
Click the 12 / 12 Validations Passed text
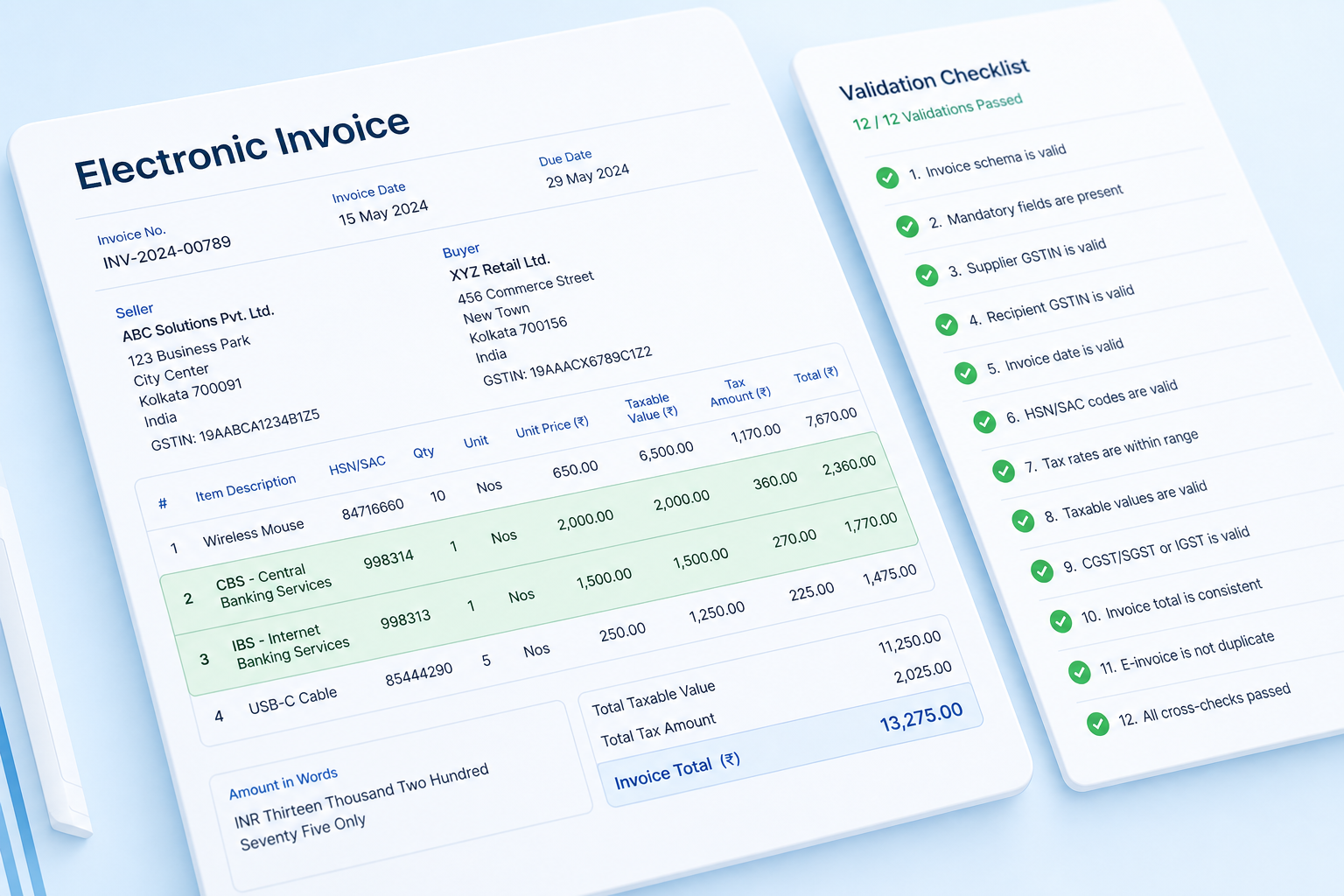pyautogui.click(x=937, y=112)
